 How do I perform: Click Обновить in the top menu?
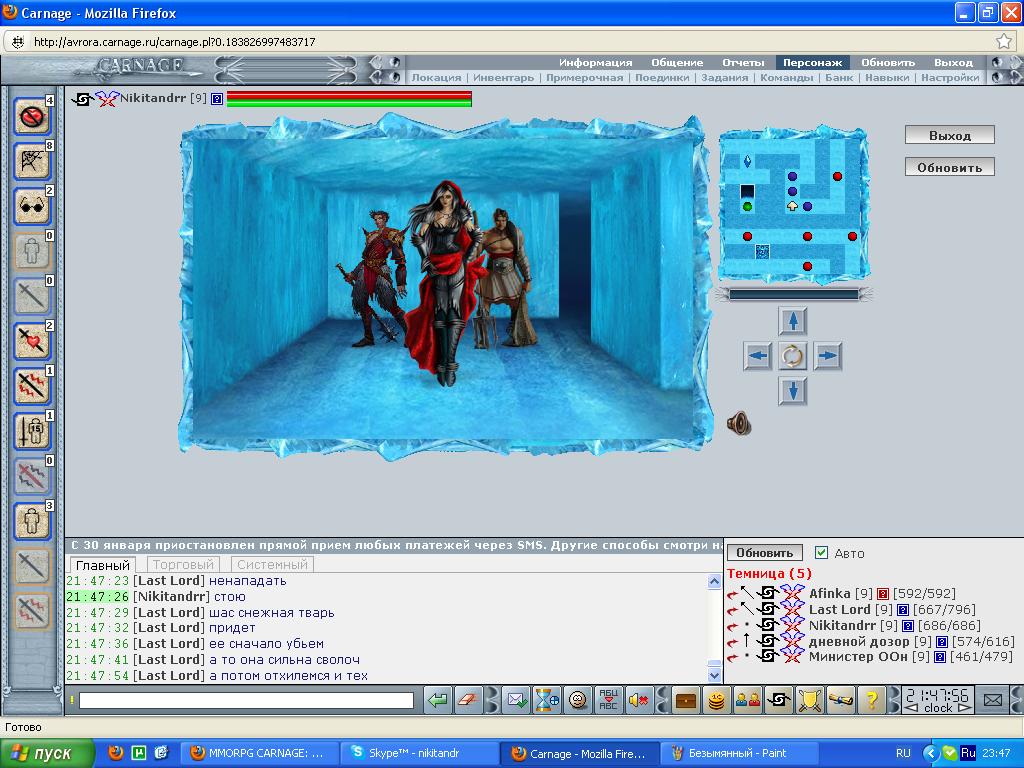(888, 63)
